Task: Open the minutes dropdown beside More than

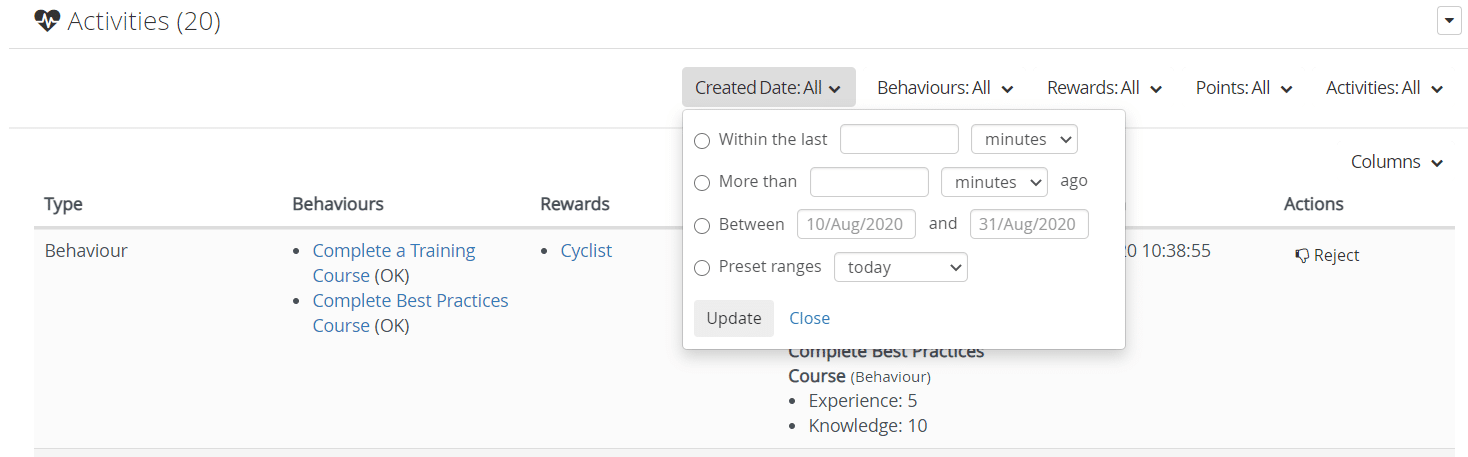Action: coord(994,182)
